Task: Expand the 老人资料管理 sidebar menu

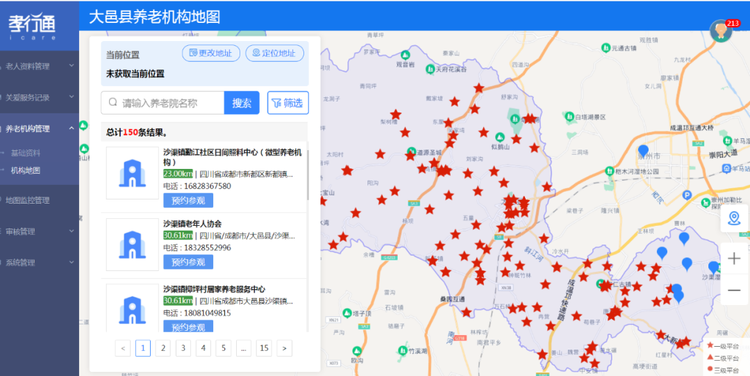Action: 39,66
